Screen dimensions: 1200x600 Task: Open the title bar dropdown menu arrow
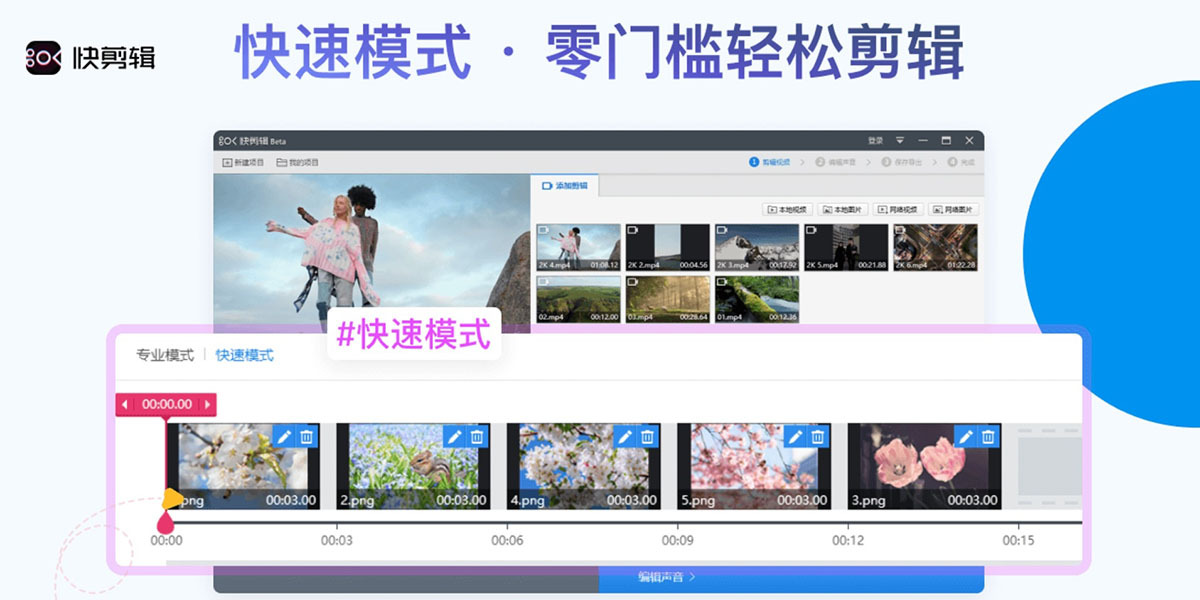point(900,140)
